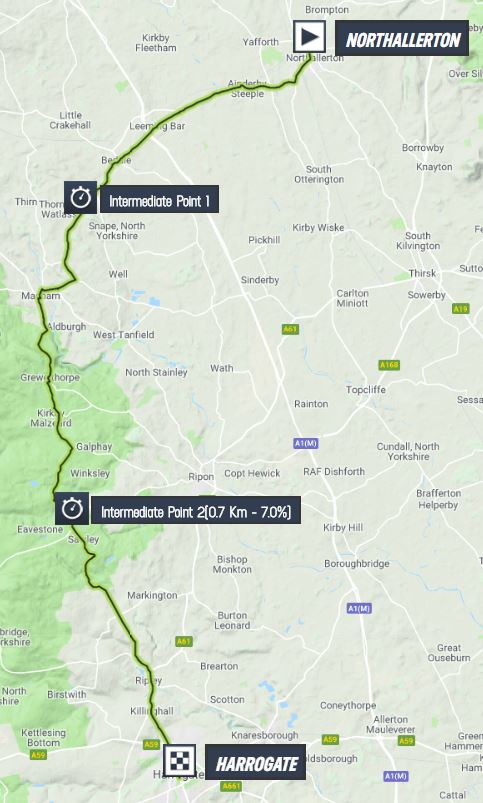Click the checkered finish flag icon
Viewport: 483px width, 803px height.
pyautogui.click(x=180, y=760)
